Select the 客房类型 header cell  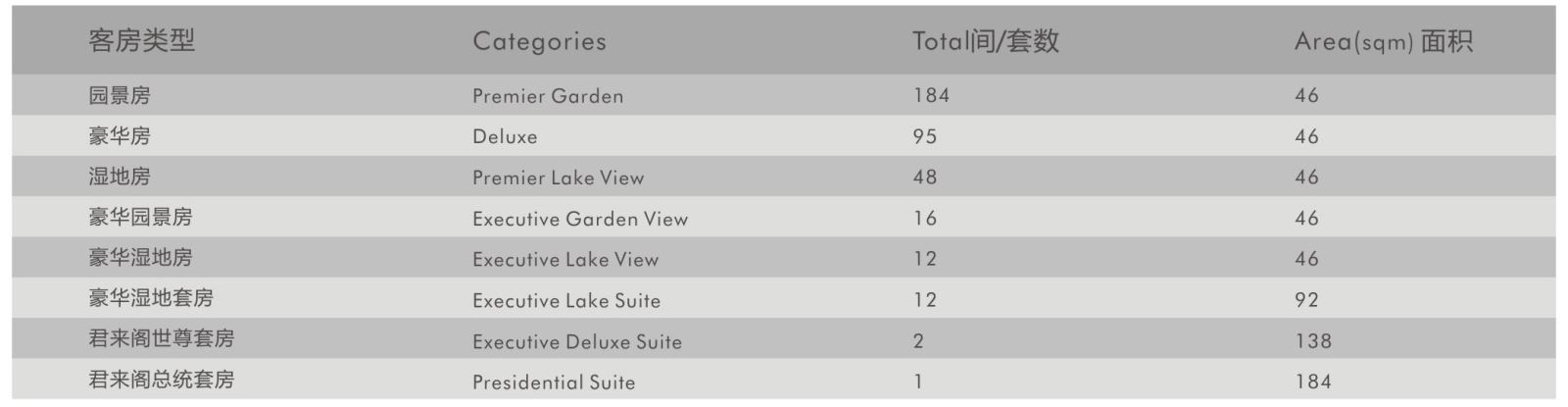pyautogui.click(x=142, y=40)
